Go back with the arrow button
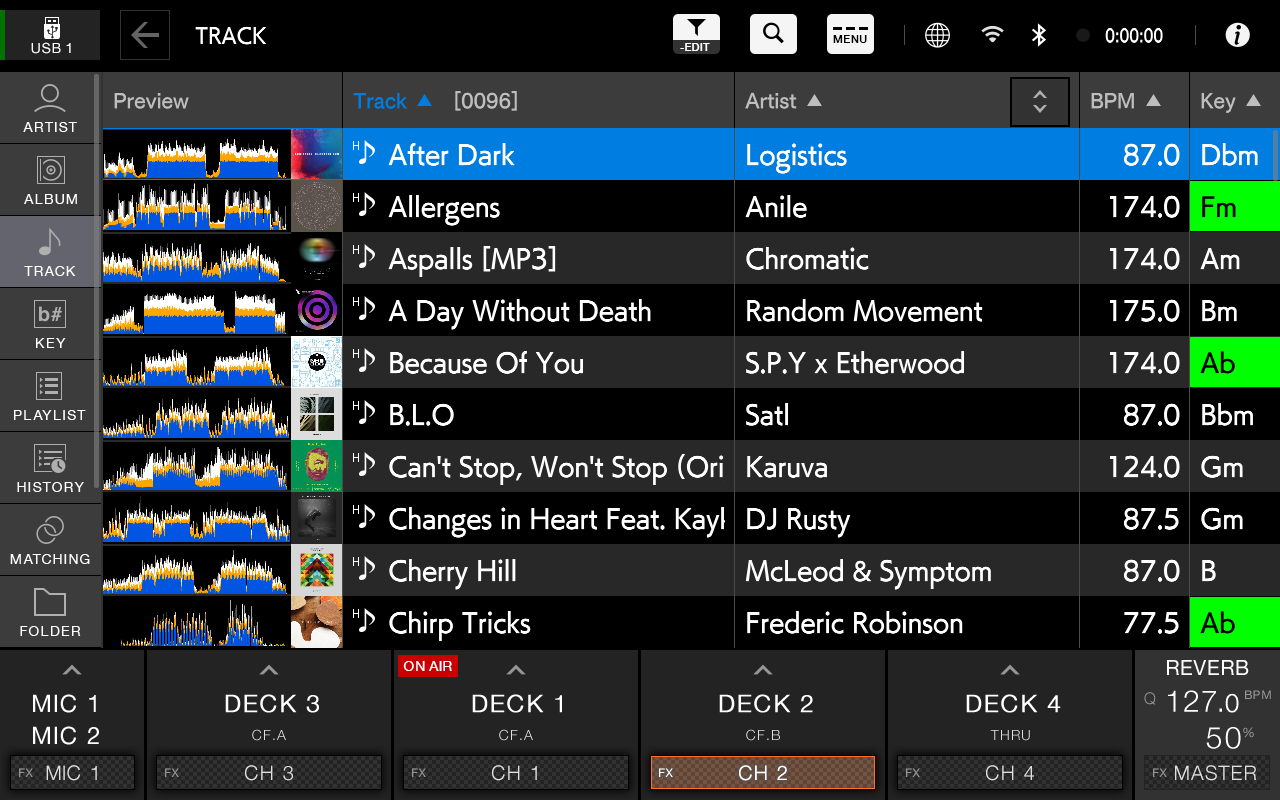The height and width of the screenshot is (800, 1280). tap(145, 35)
